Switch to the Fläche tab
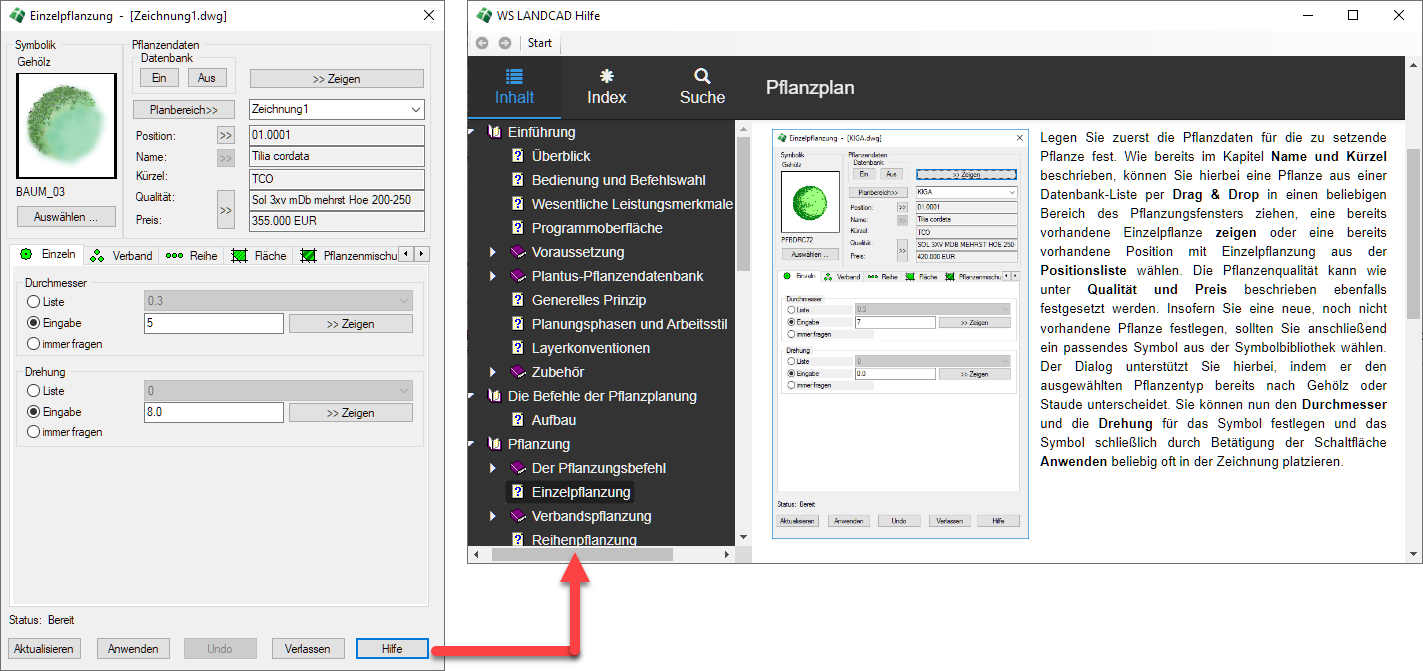This screenshot has width=1423, height=671. click(x=259, y=256)
